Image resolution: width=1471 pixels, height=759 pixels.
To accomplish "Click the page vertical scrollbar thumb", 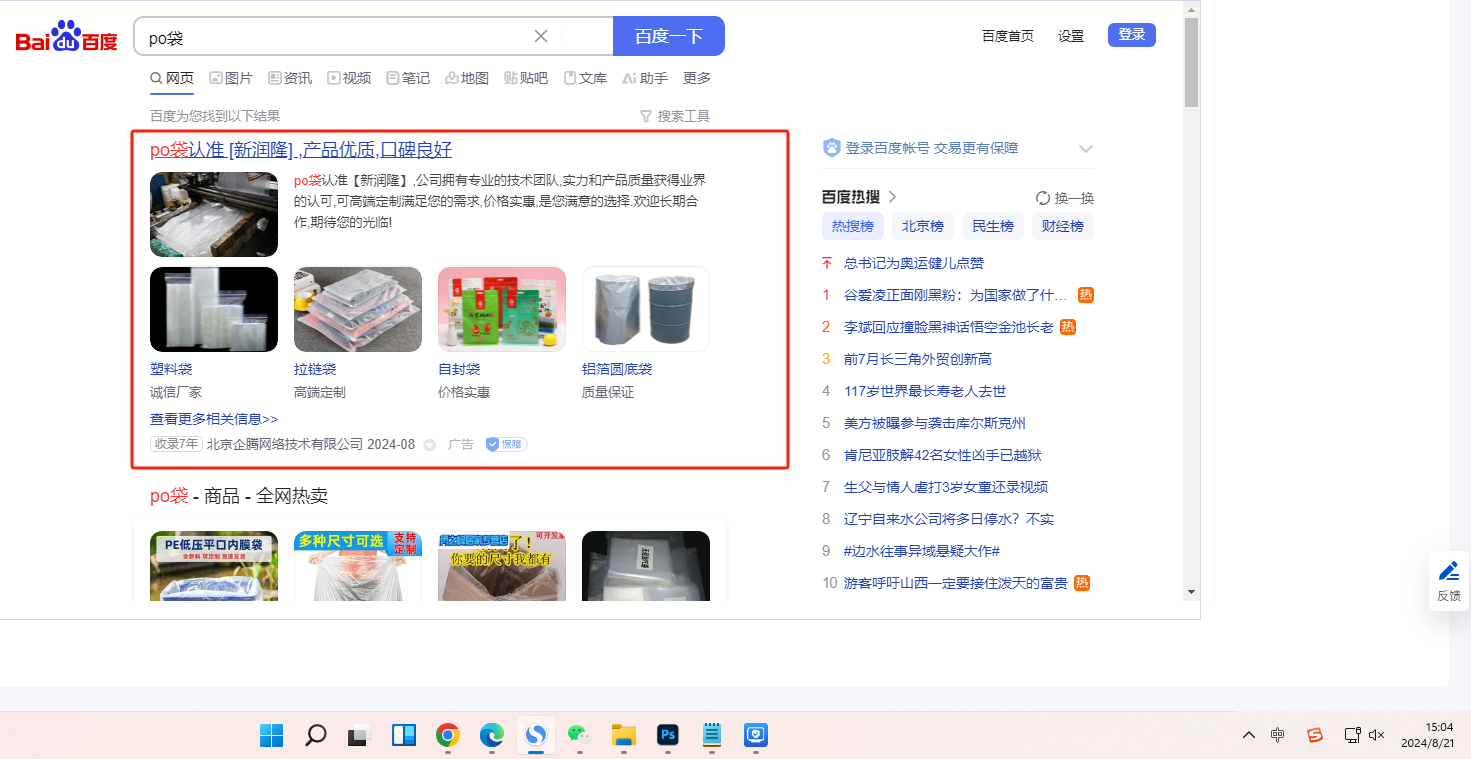I will click(x=1191, y=62).
